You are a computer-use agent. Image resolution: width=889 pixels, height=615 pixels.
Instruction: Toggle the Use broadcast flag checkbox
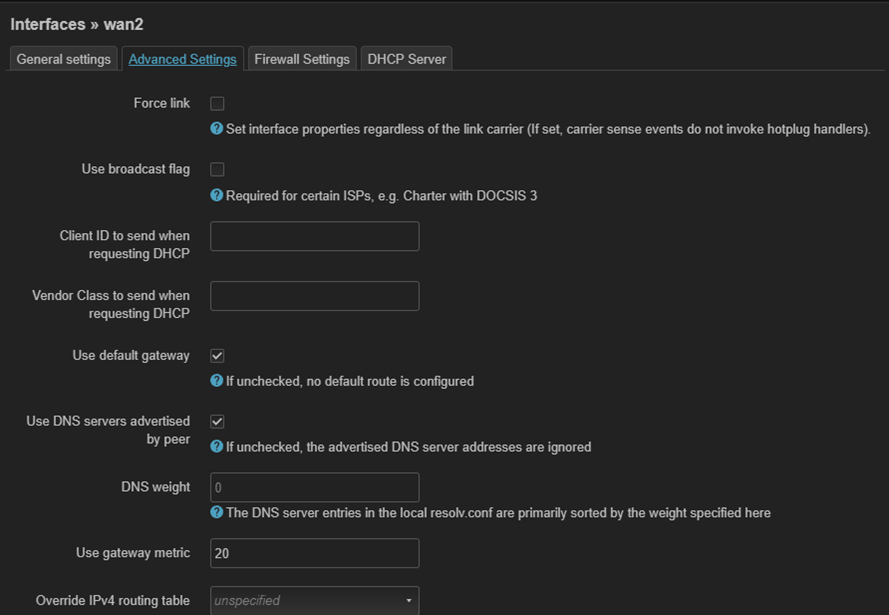pyautogui.click(x=217, y=169)
